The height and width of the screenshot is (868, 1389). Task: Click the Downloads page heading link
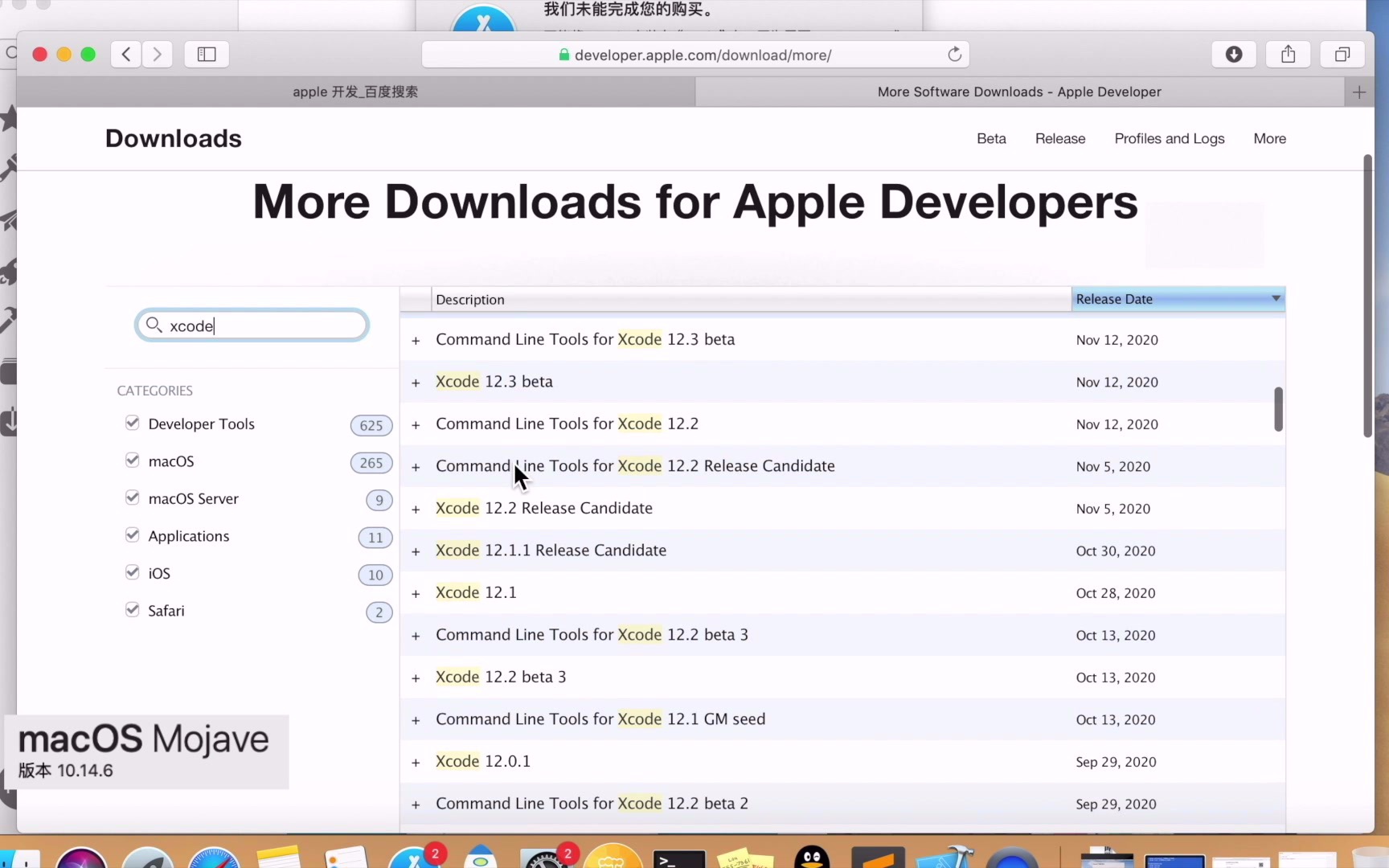[174, 138]
